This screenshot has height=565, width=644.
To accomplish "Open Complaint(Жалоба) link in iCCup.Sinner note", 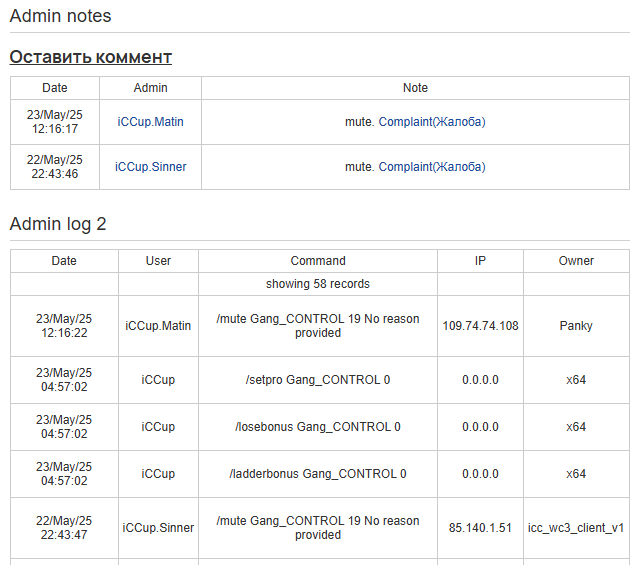I will (432, 167).
